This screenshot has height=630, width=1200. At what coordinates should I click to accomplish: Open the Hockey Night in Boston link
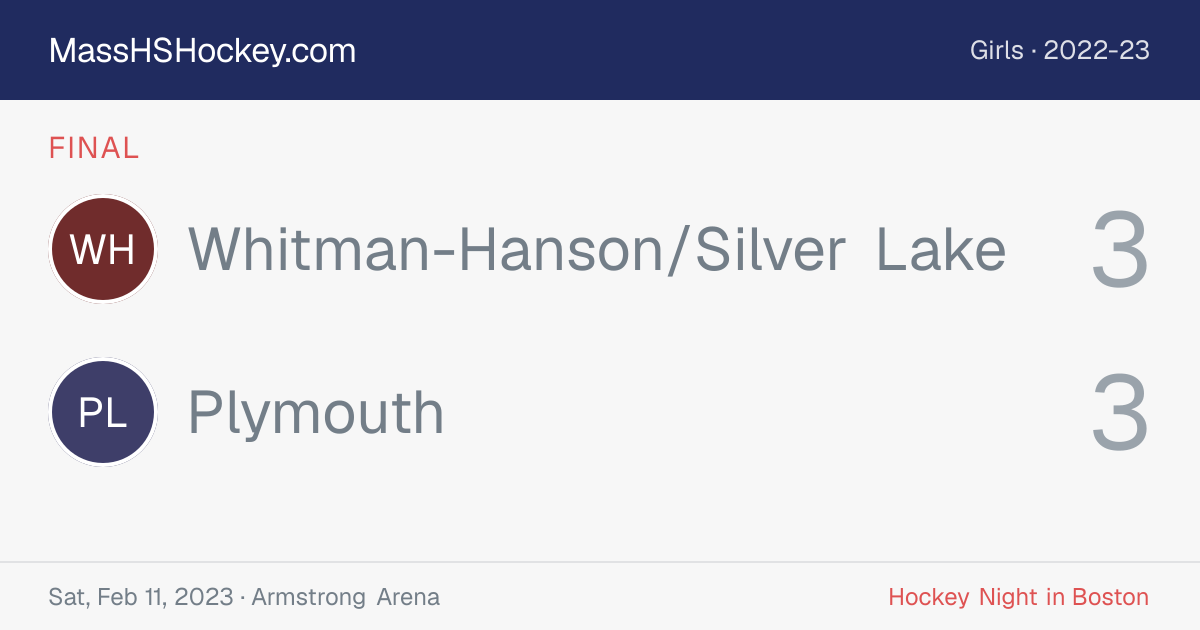1019,598
